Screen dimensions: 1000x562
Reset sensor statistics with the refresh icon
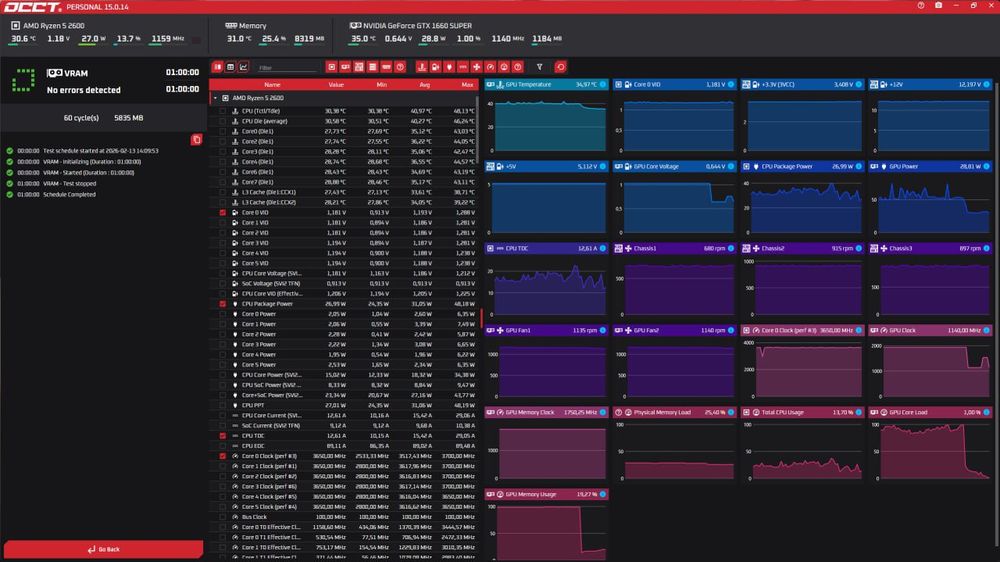pos(561,67)
